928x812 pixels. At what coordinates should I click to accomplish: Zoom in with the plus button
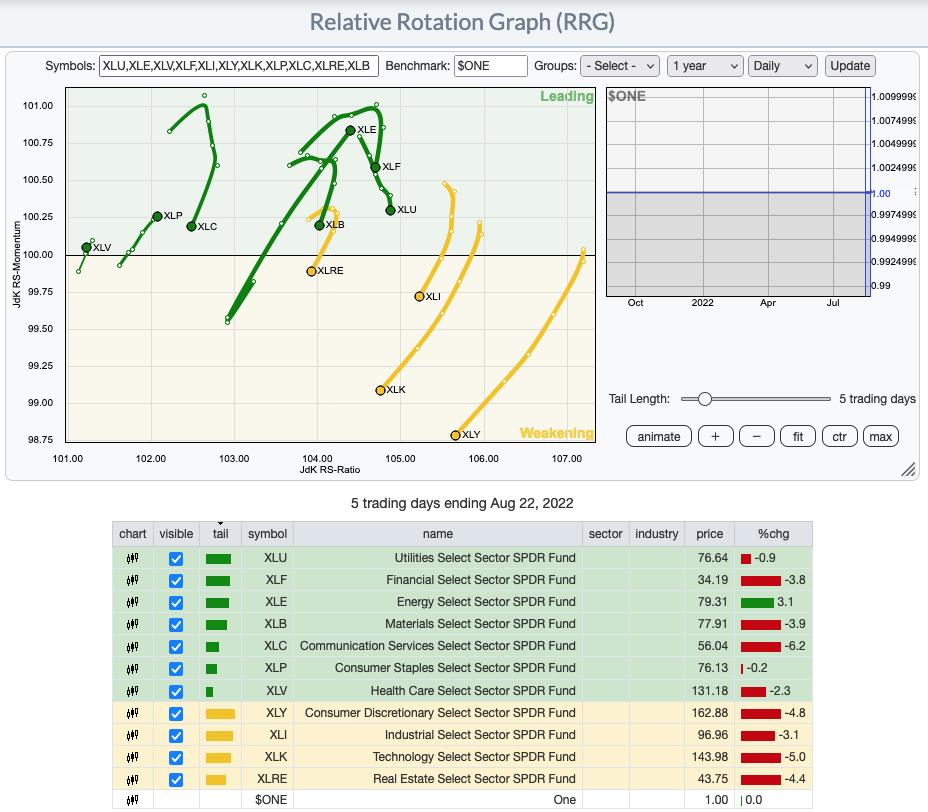click(x=716, y=437)
